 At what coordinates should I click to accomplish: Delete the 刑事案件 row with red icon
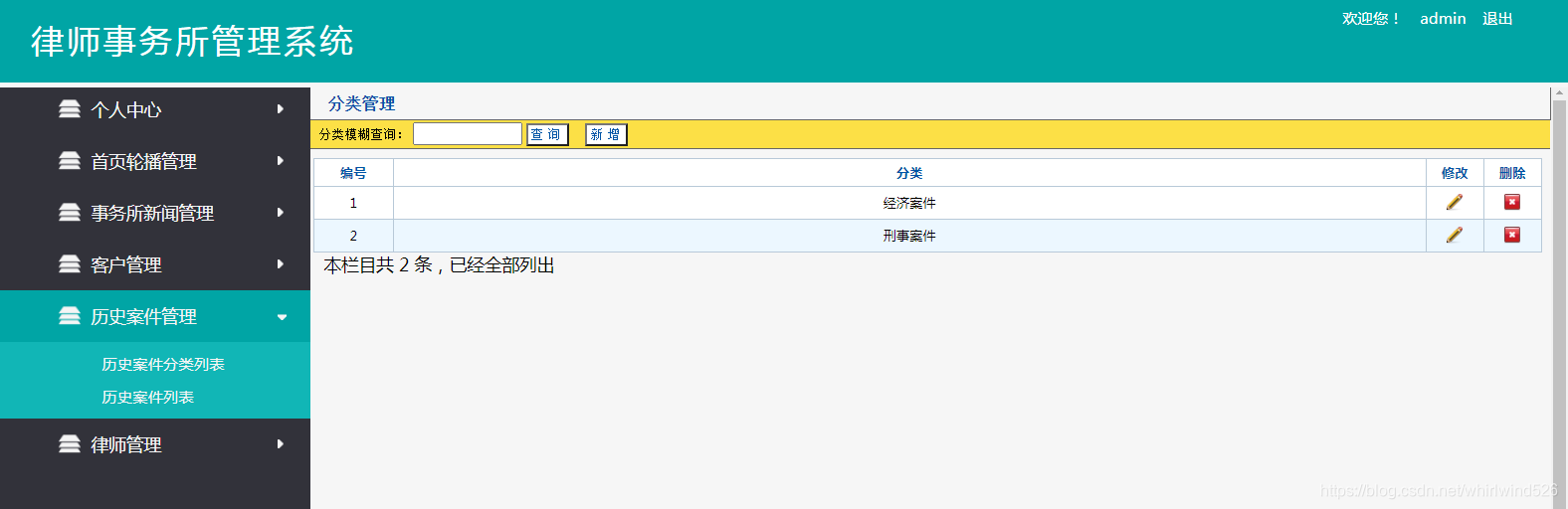1512,235
